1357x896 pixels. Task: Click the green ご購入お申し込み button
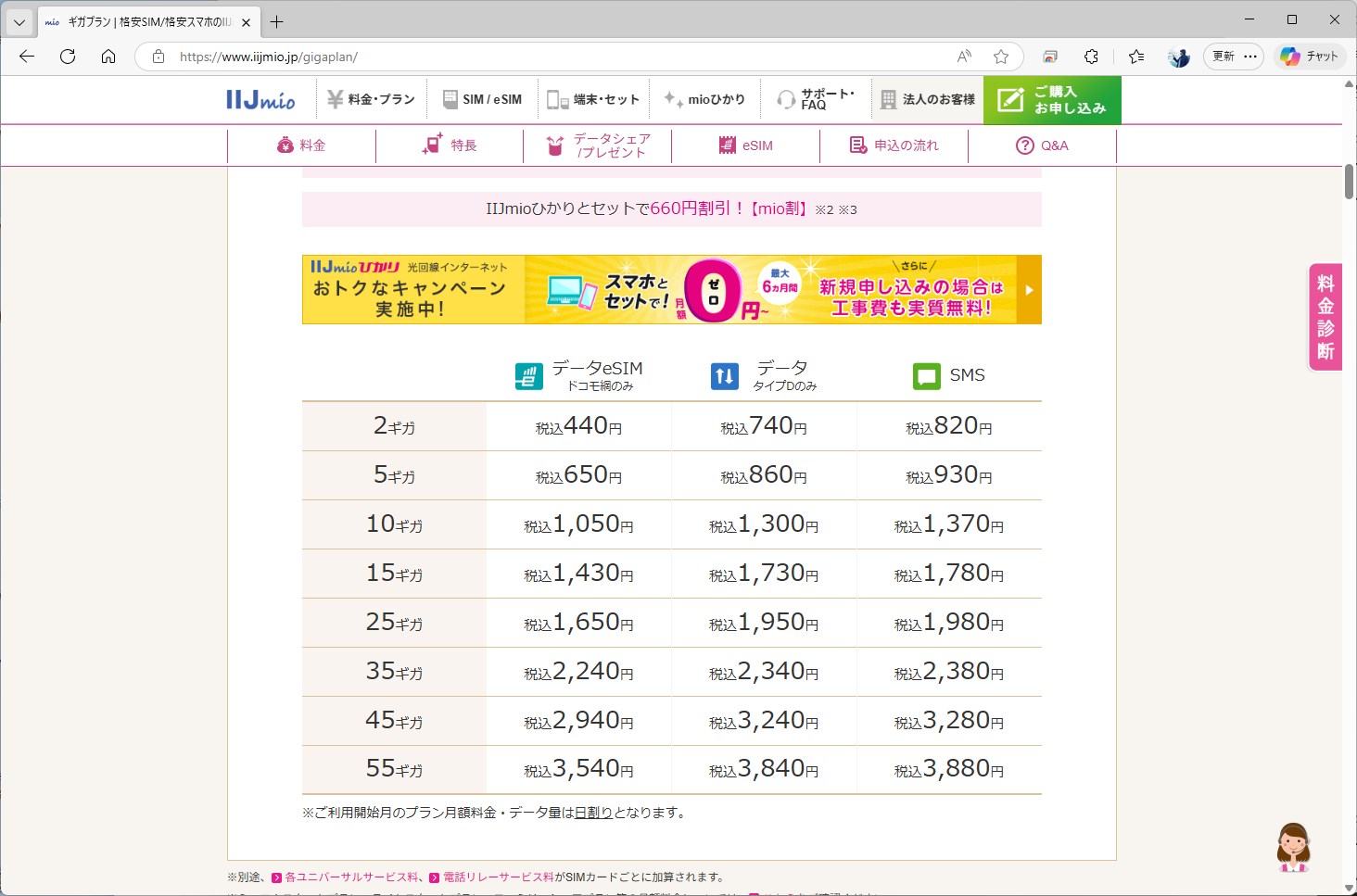coord(1052,99)
